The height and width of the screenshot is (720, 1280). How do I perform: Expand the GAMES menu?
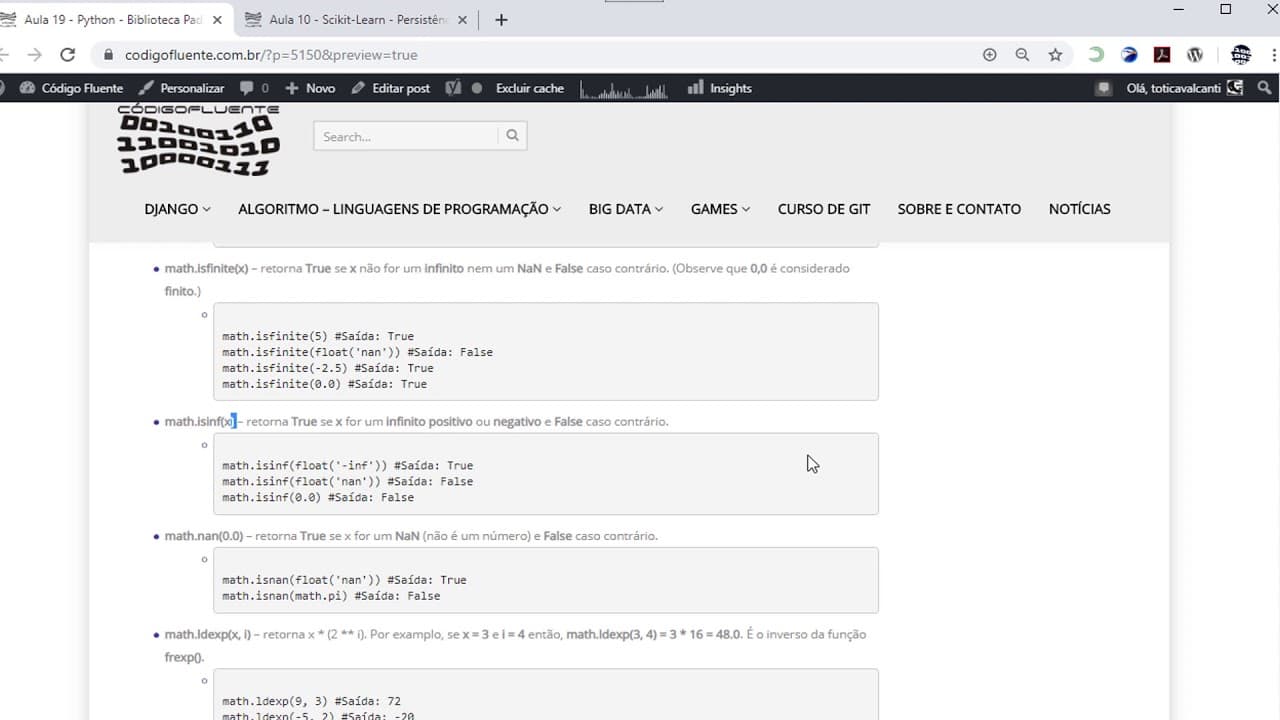coord(720,209)
